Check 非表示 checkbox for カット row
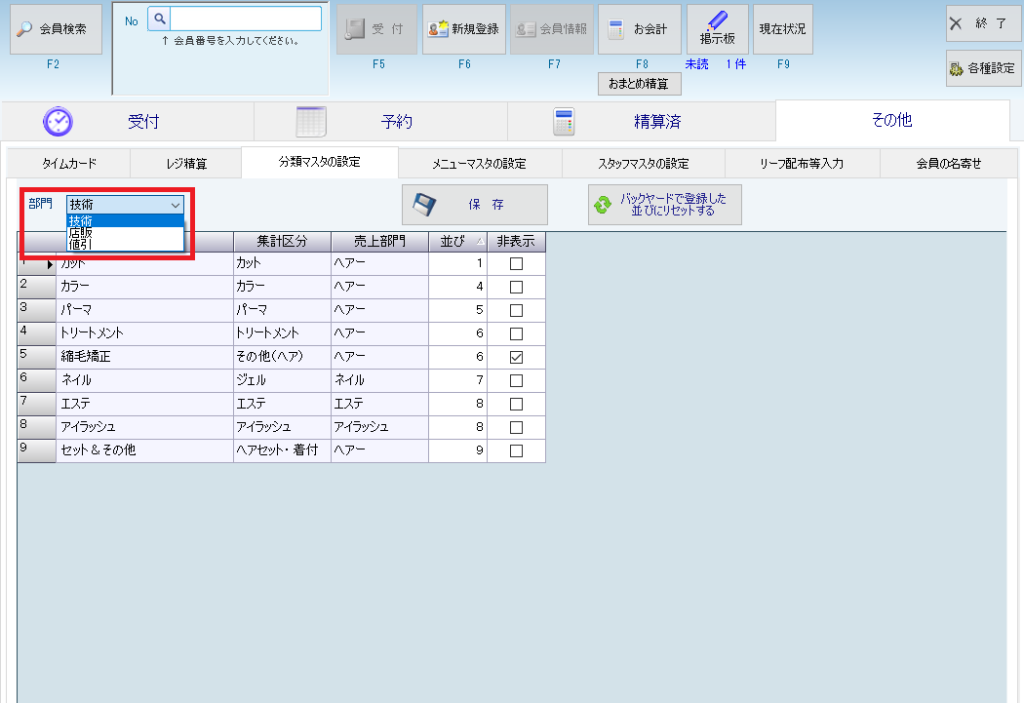1024x703 pixels. click(x=516, y=264)
